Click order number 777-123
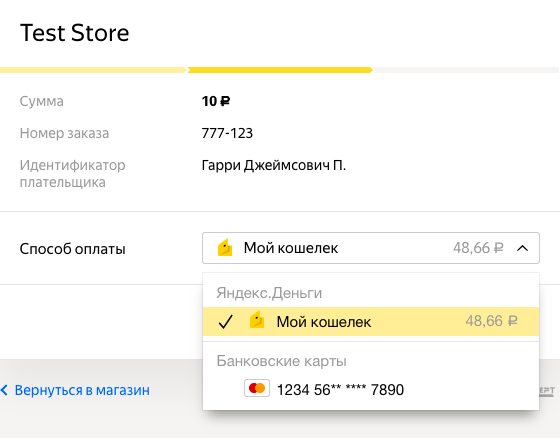The image size is (560, 438). click(x=227, y=133)
